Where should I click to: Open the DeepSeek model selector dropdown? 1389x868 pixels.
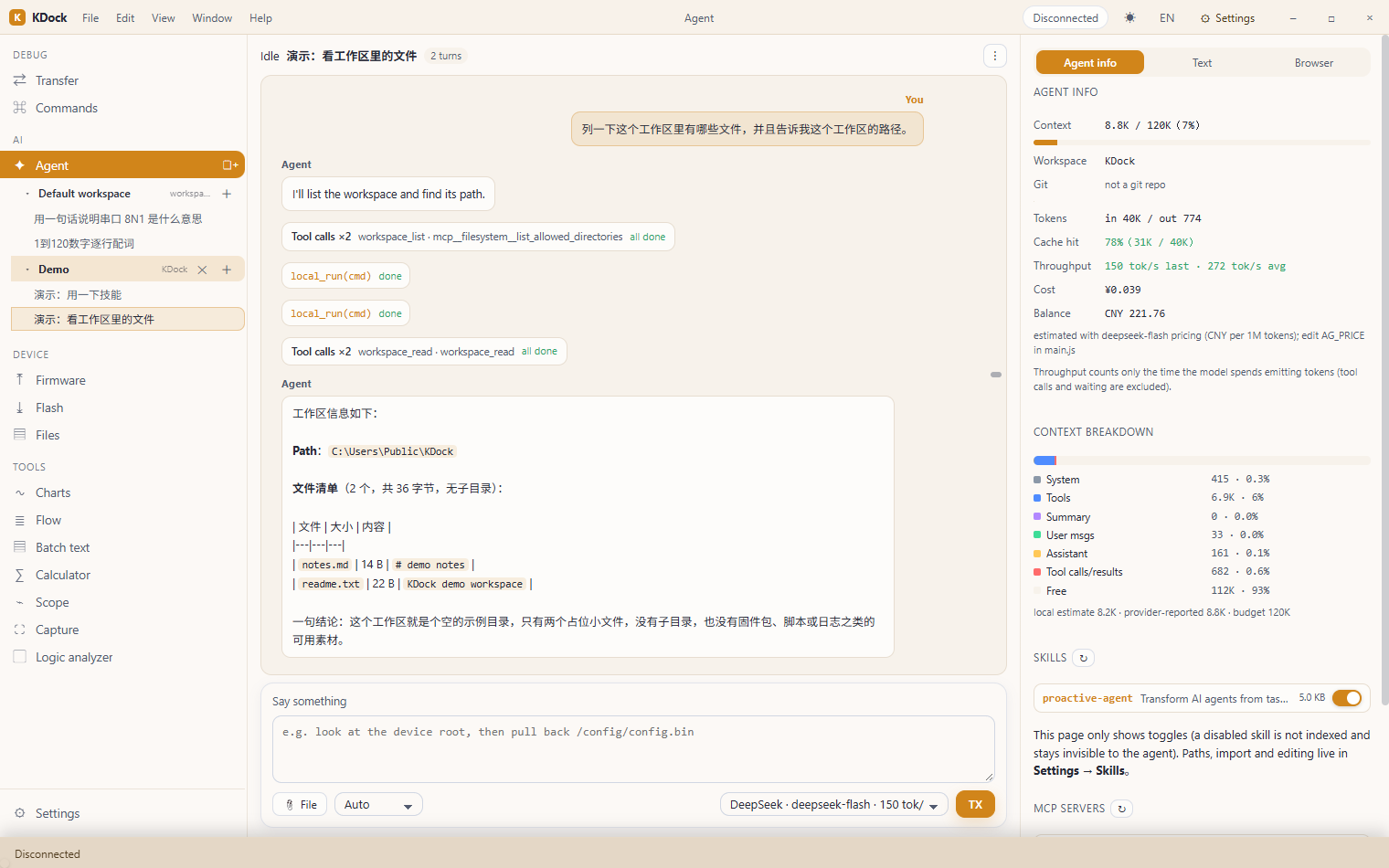(x=834, y=805)
